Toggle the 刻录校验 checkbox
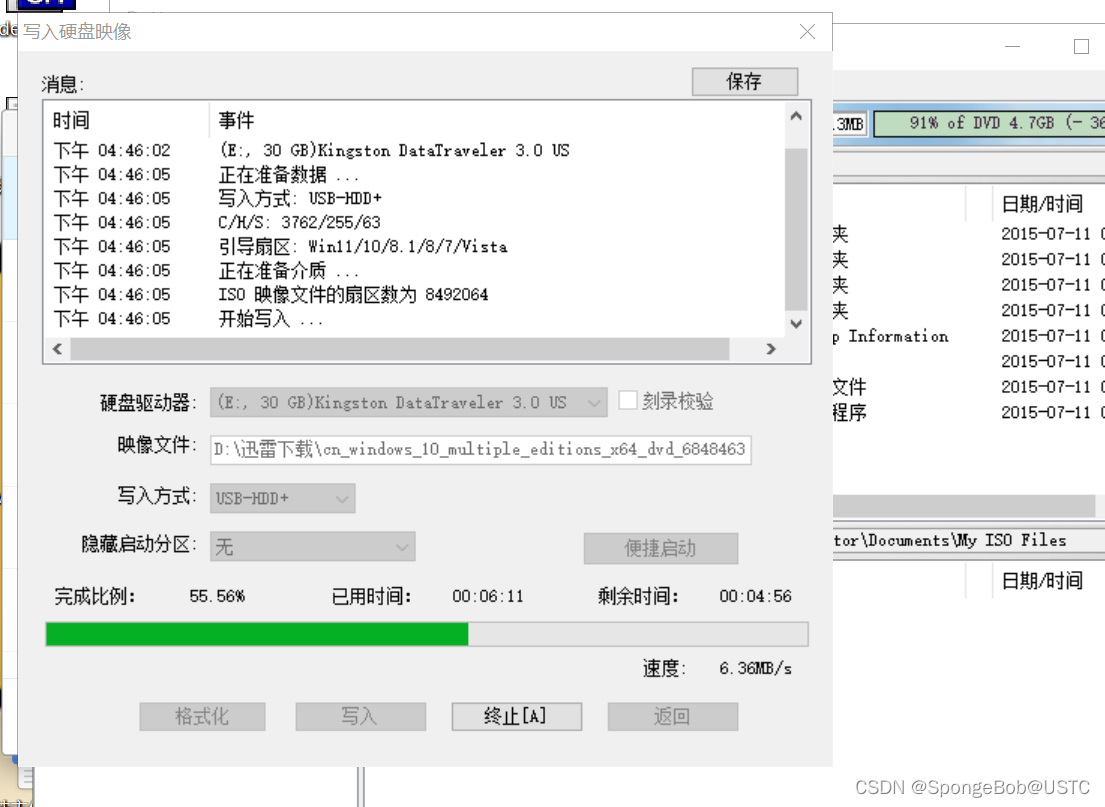 (x=627, y=400)
